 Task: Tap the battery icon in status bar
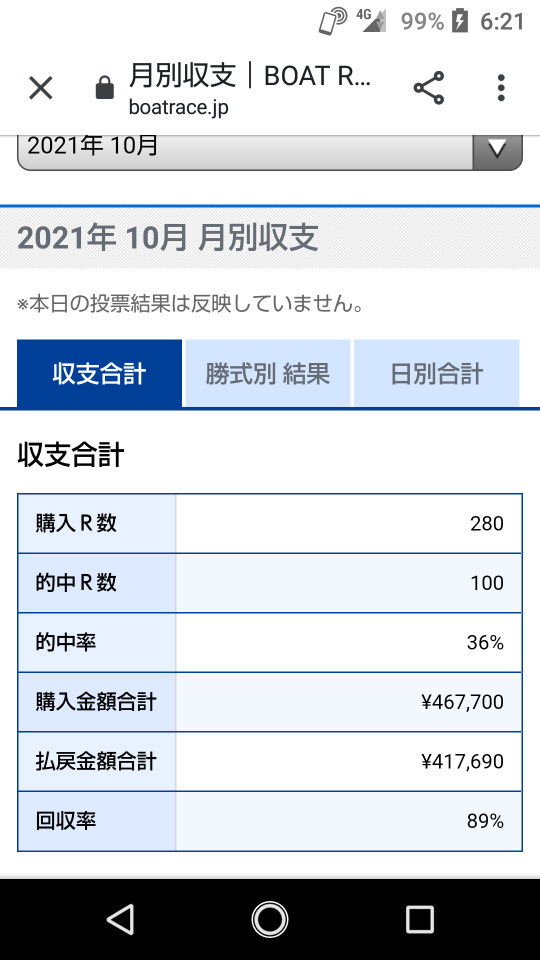[460, 21]
